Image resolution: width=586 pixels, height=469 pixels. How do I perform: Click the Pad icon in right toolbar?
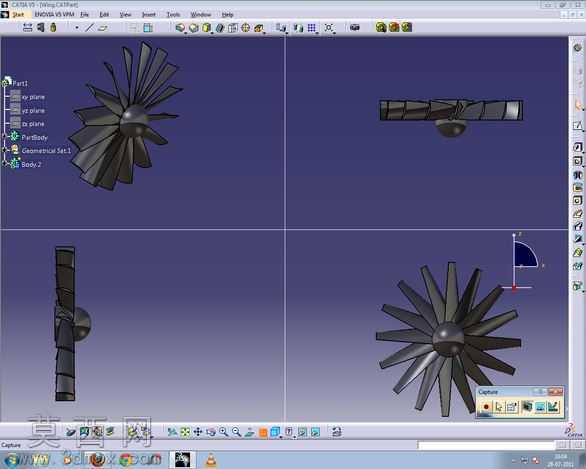pyautogui.click(x=578, y=147)
